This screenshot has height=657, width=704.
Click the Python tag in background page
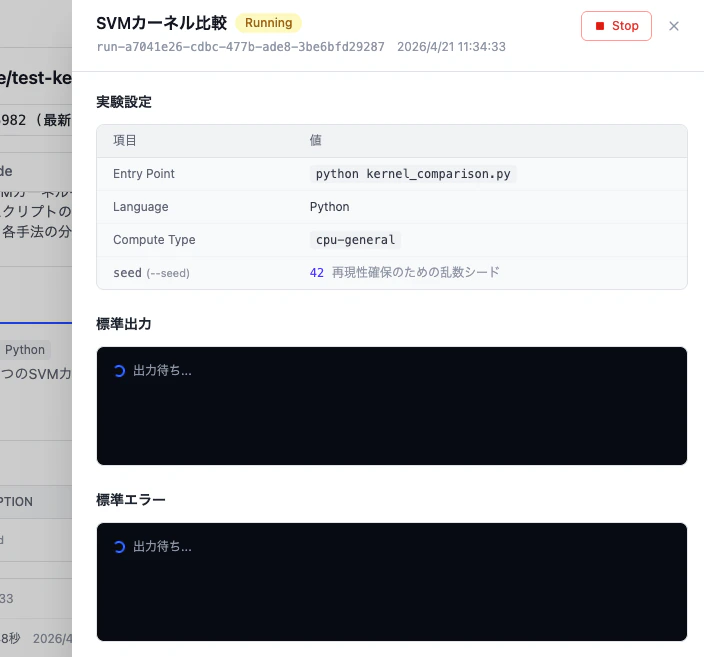25,350
